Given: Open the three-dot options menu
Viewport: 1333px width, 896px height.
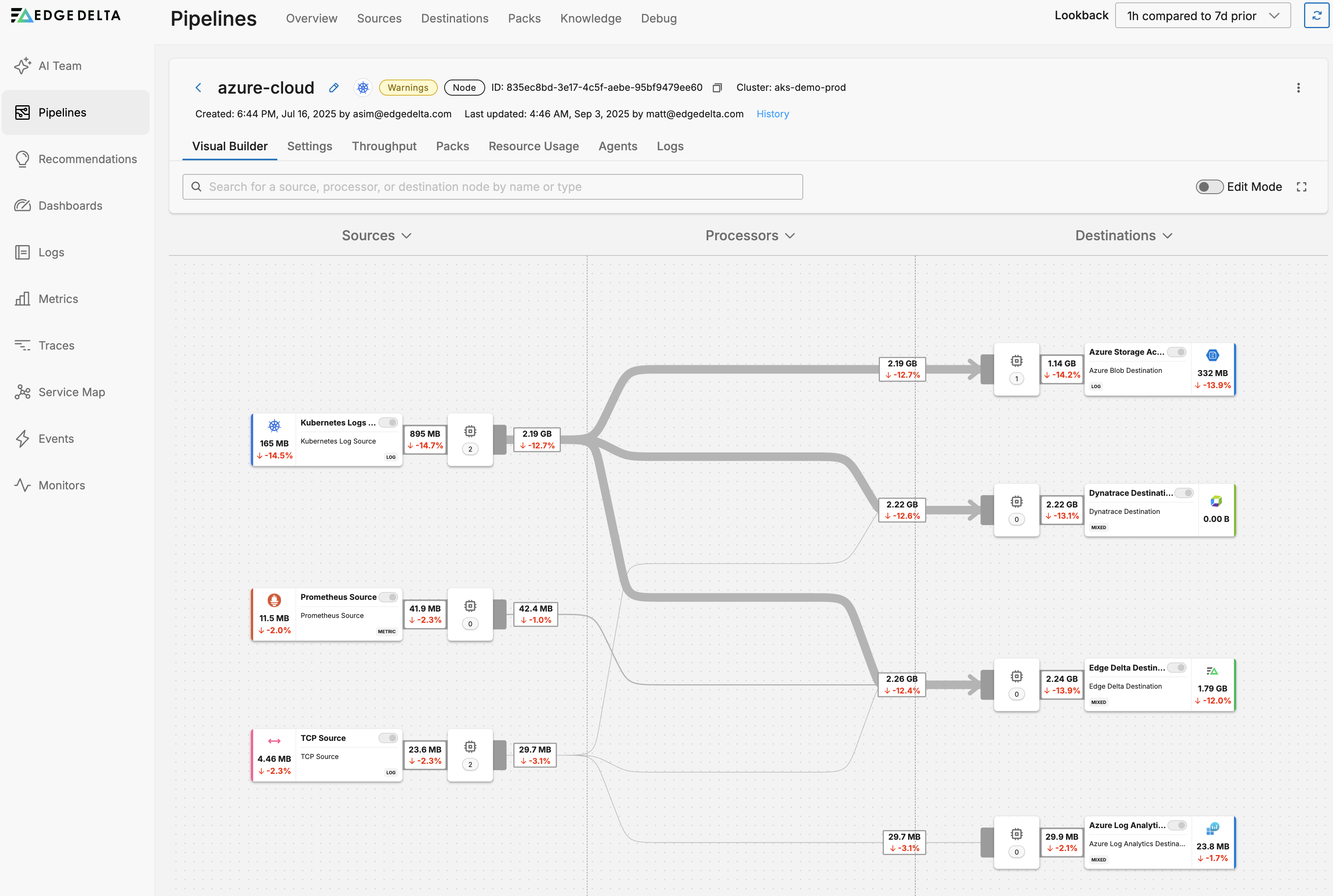Looking at the screenshot, I should [x=1298, y=88].
